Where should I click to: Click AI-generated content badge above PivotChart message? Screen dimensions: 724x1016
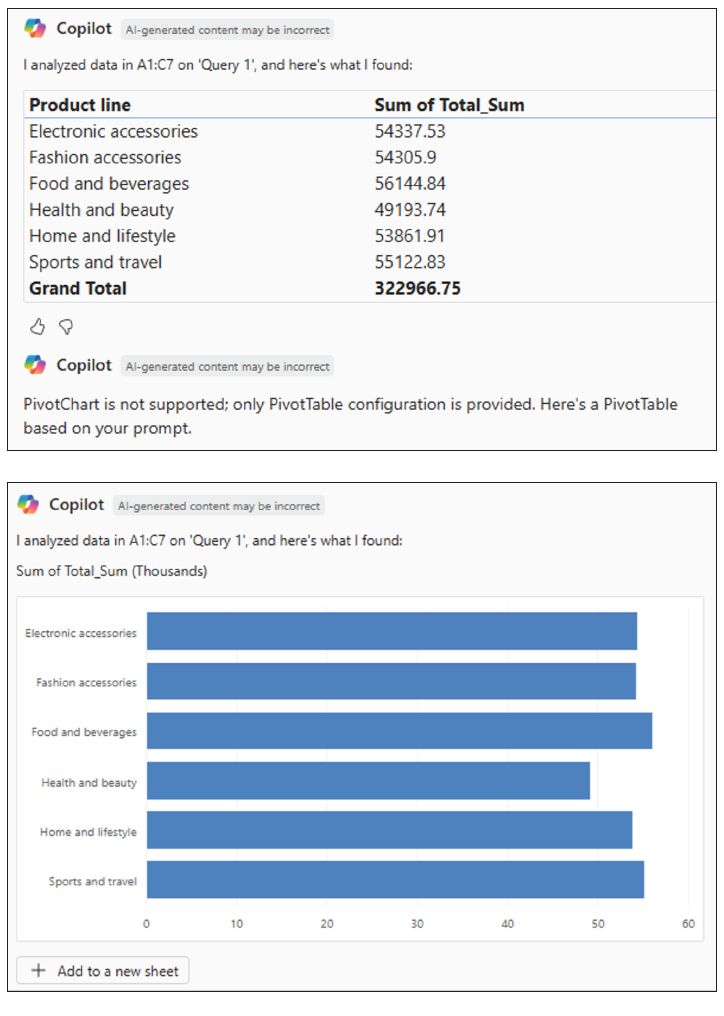click(227, 366)
